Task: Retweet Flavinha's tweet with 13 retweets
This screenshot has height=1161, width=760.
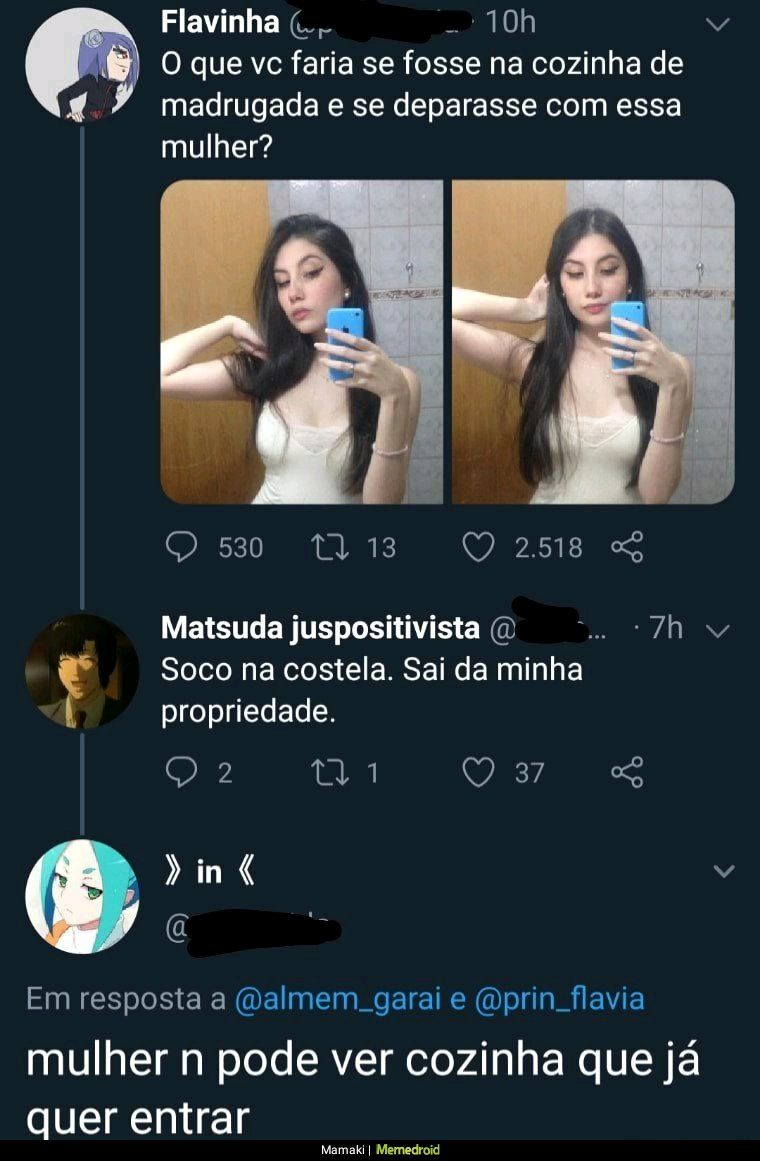Action: [330, 547]
